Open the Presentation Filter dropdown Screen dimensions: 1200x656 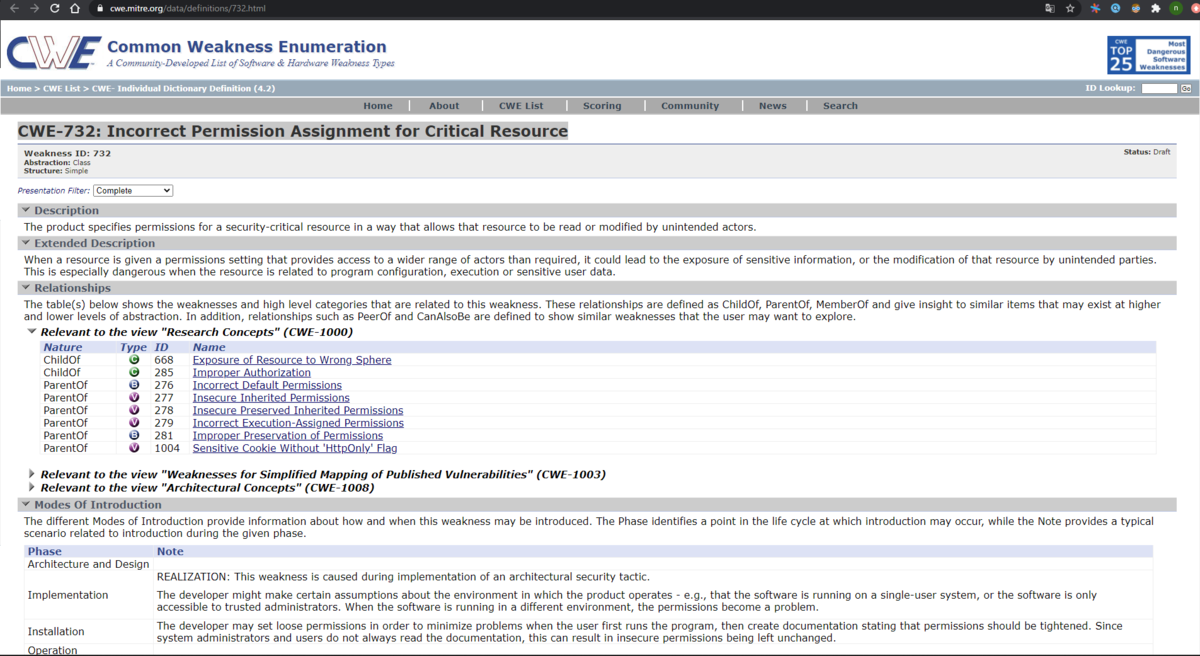coord(133,190)
